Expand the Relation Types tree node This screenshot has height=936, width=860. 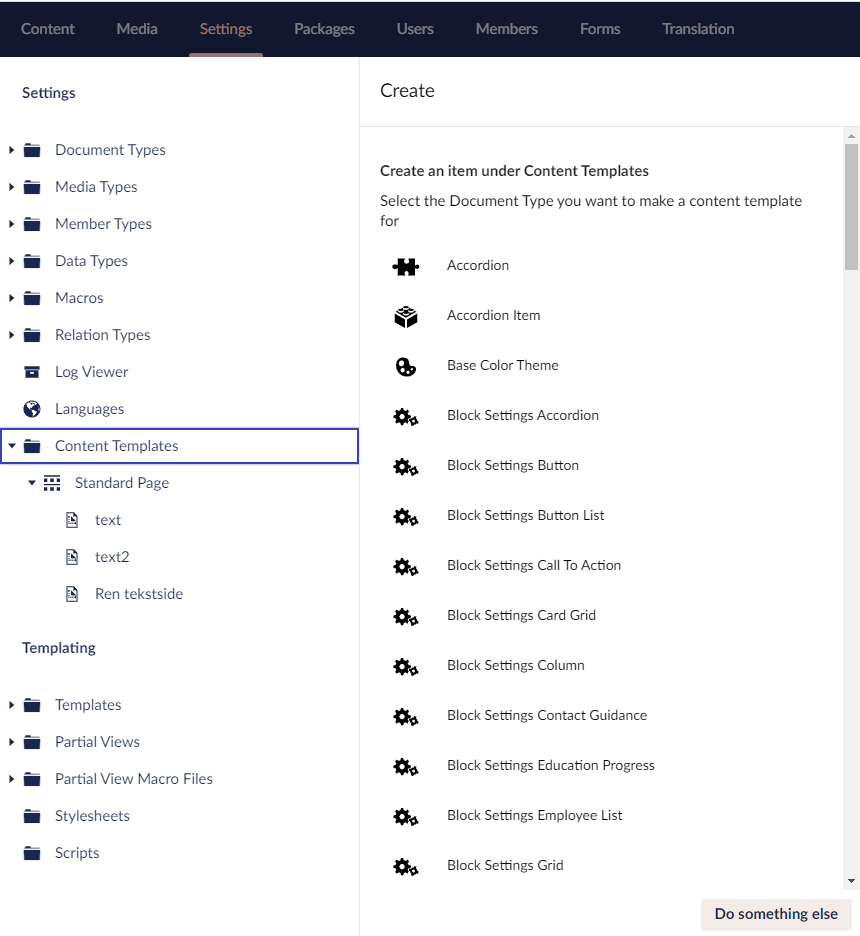(x=11, y=335)
